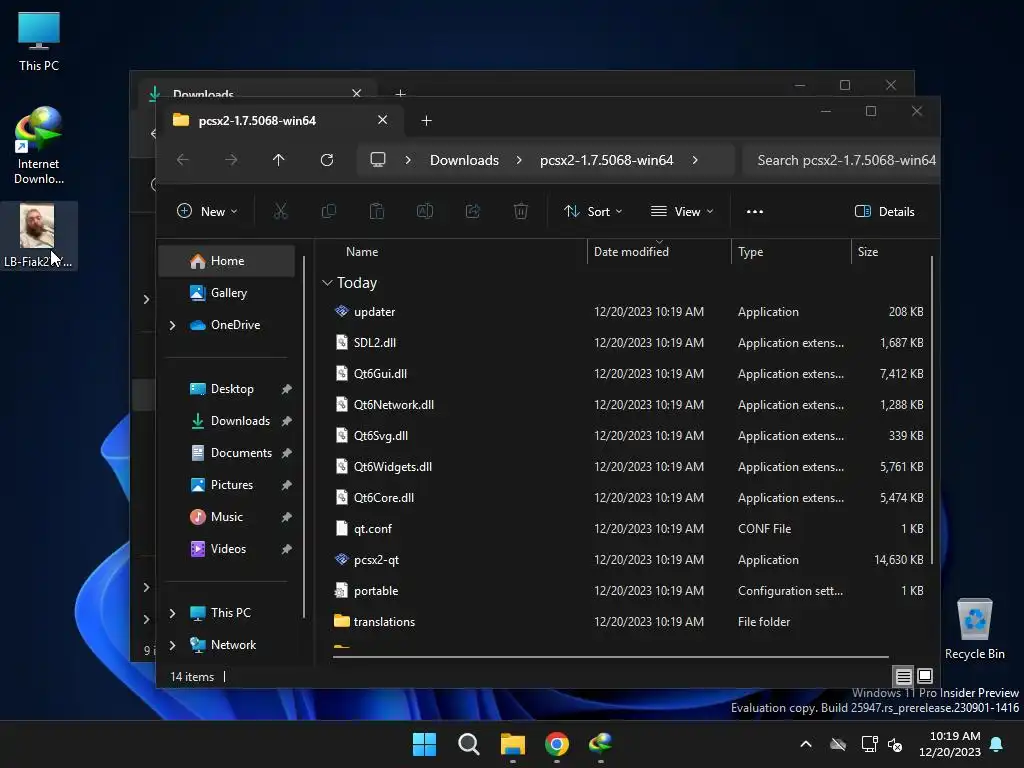Switch to large thumbnails view icon
This screenshot has width=1024, height=768.
925,676
